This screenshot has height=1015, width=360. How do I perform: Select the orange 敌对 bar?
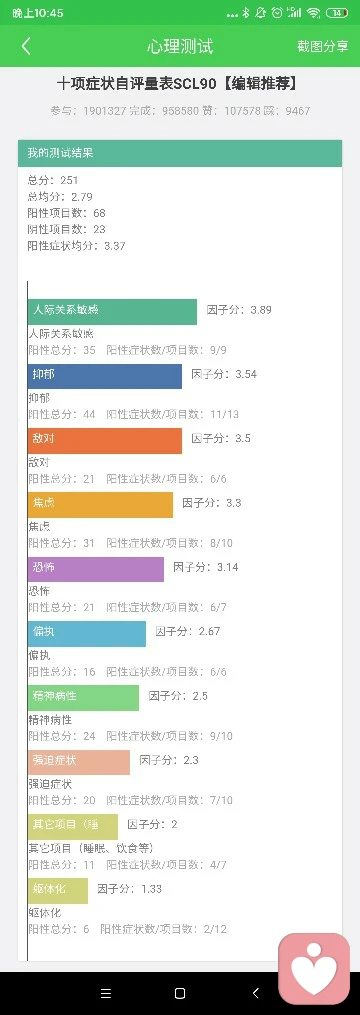[x=105, y=440]
